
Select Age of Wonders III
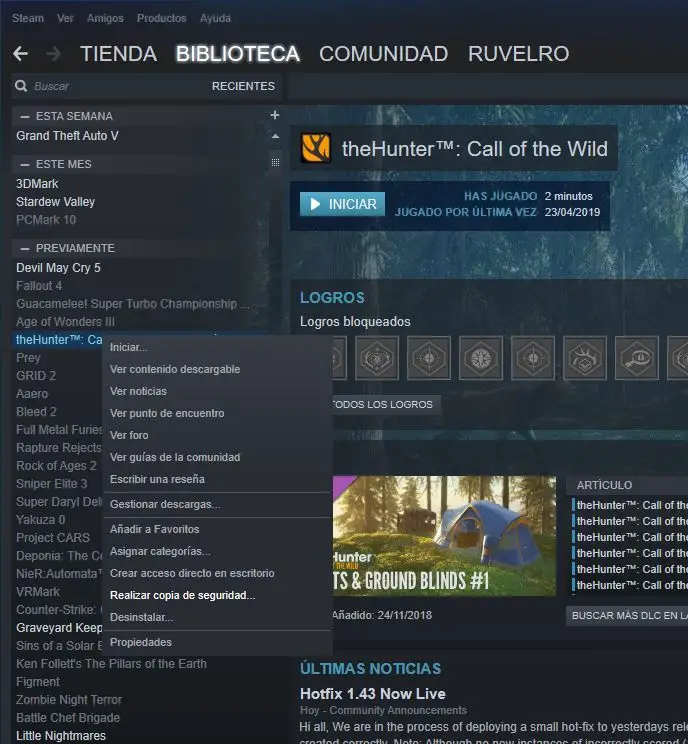point(65,322)
